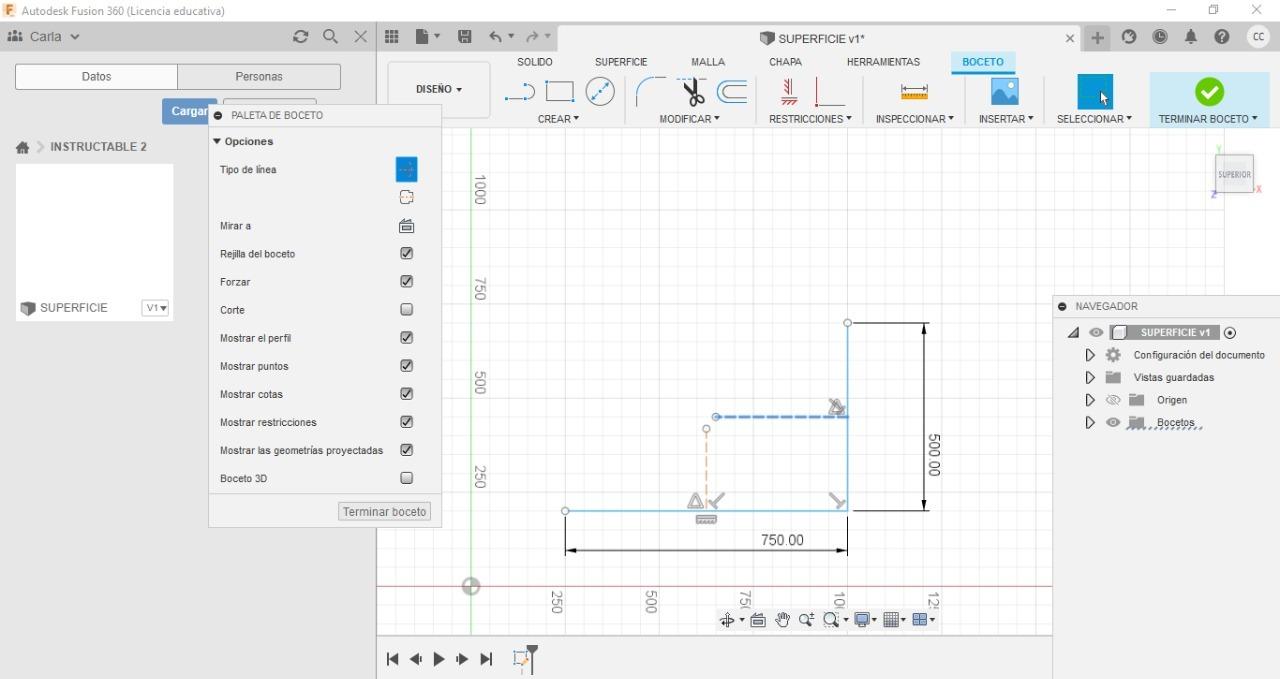
Task: Select the Circle sketch tool
Action: (600, 92)
